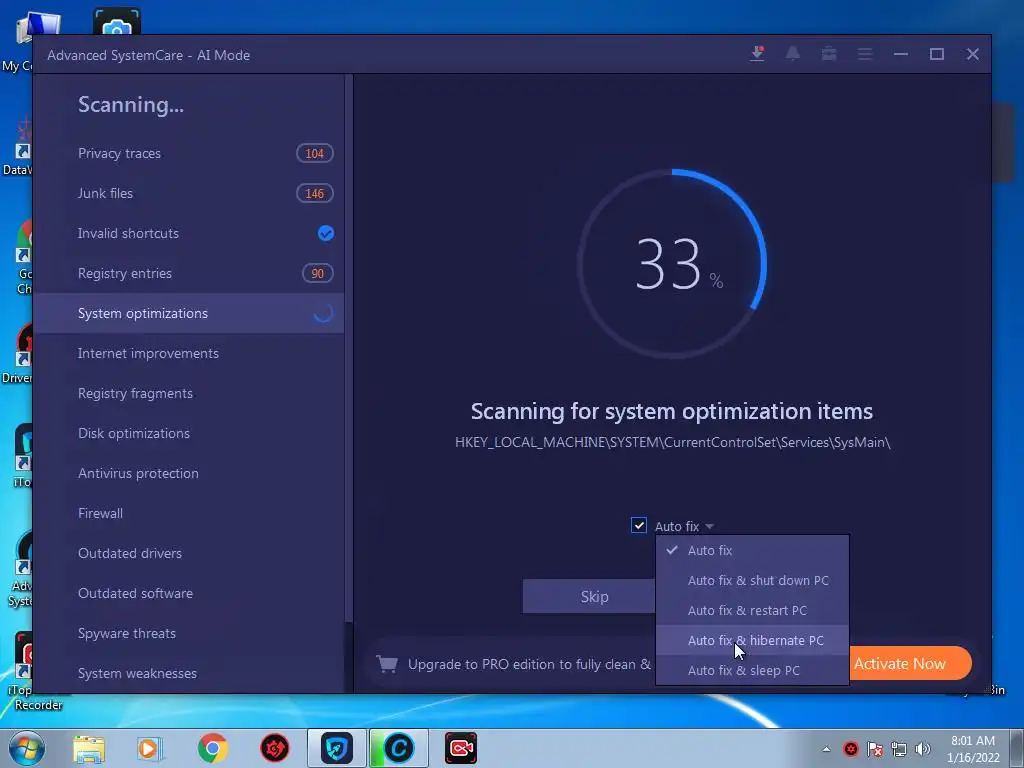1024x768 pixels.
Task: Select Internet improvements scan item
Action: (x=189, y=353)
